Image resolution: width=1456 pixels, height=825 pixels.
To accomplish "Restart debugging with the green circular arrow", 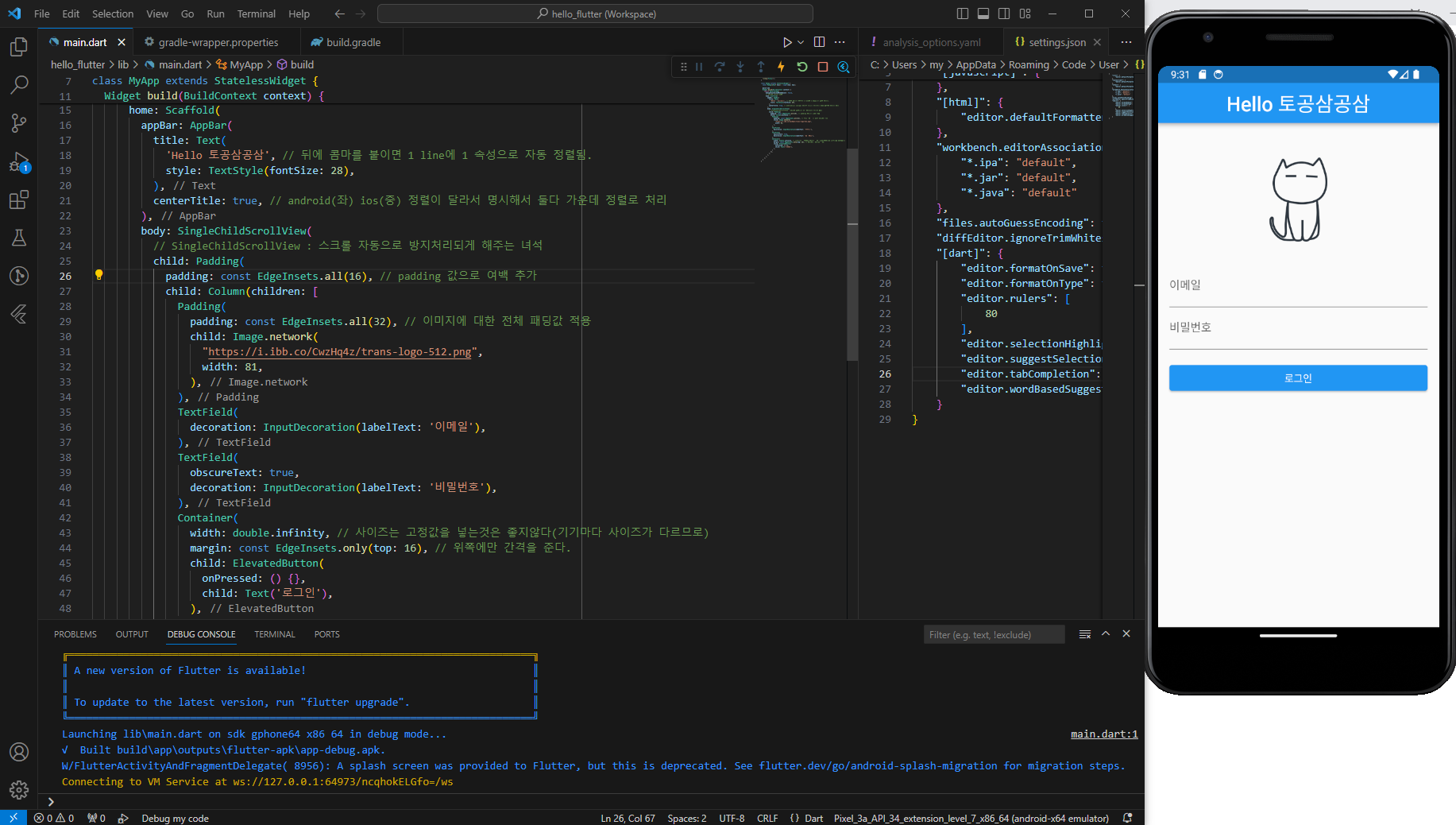I will coord(802,67).
